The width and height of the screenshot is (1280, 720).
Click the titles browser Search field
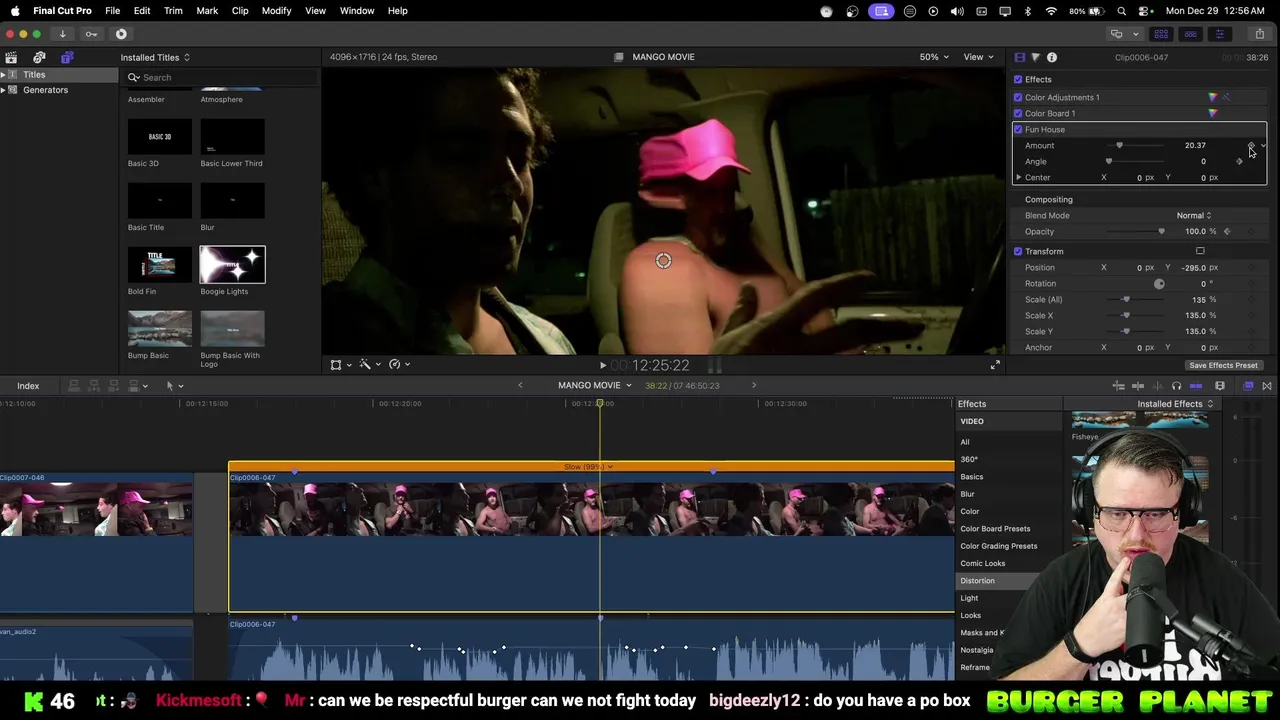pyautogui.click(x=222, y=78)
